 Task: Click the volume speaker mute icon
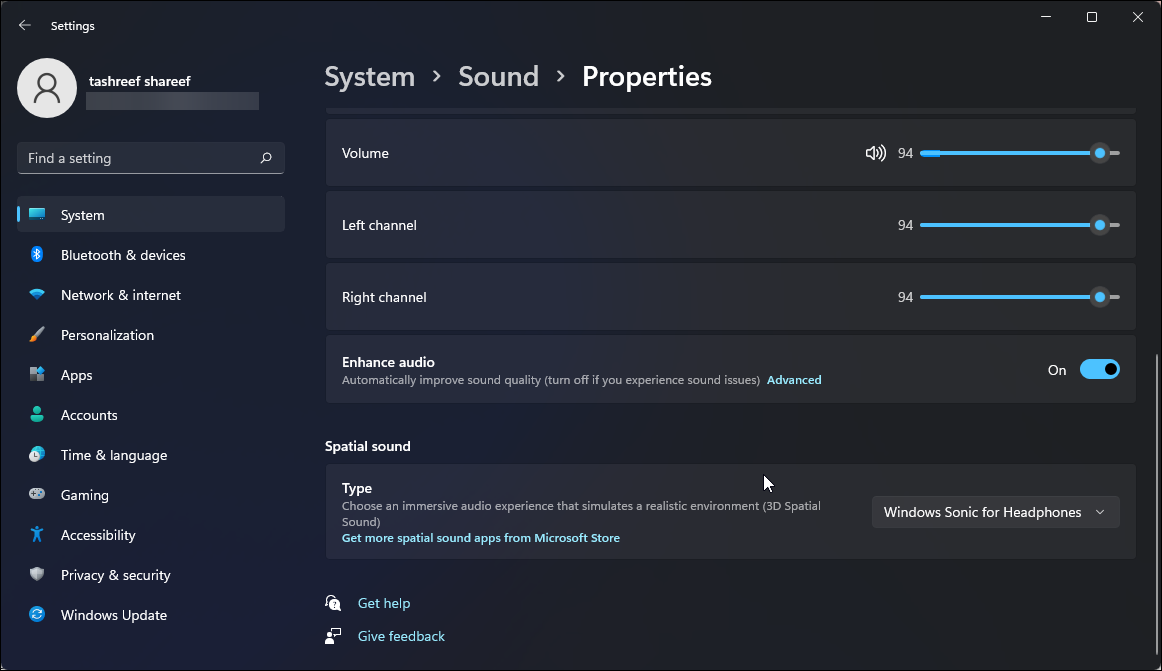click(x=875, y=153)
